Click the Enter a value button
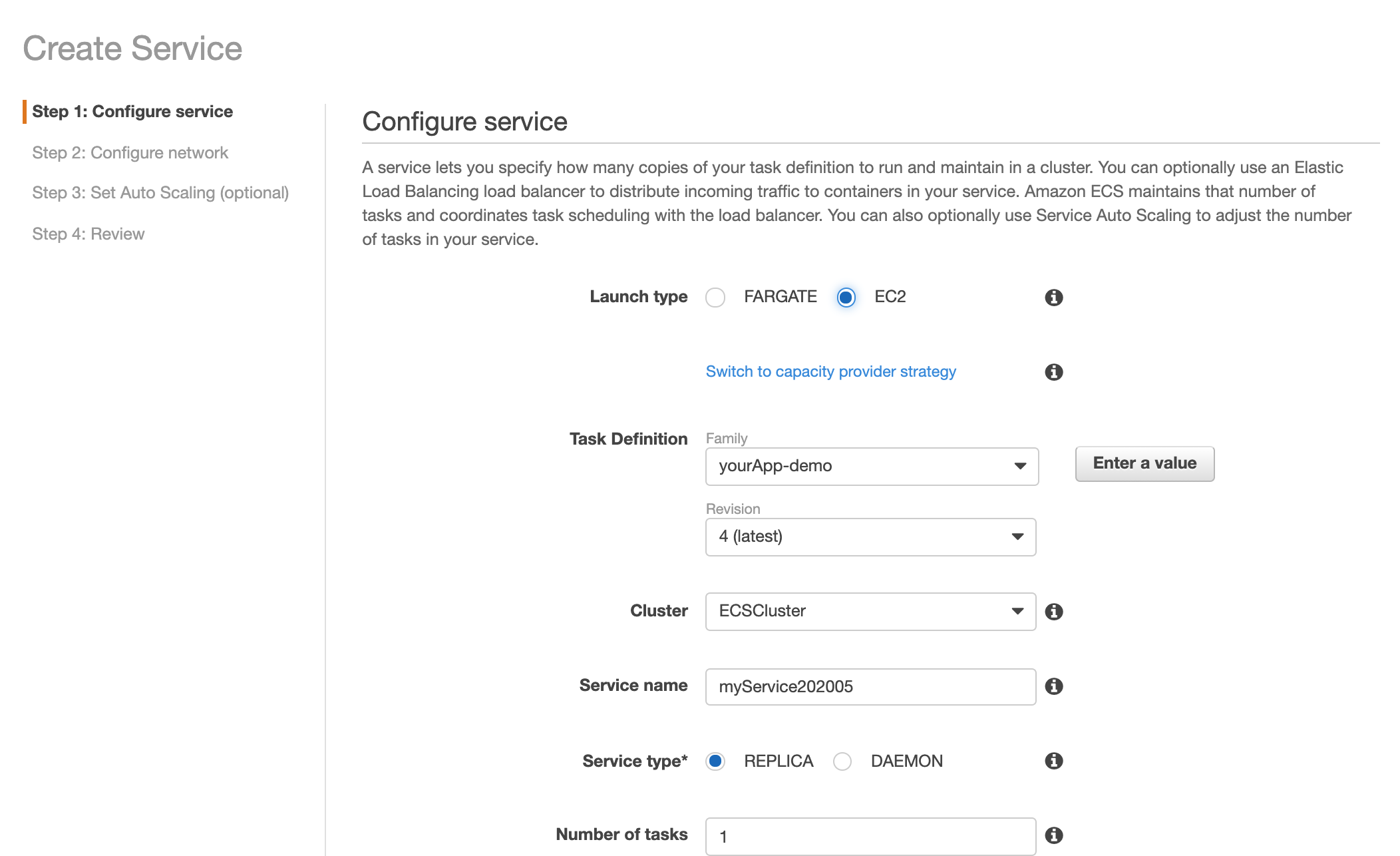This screenshot has height=856, width=1400. [x=1144, y=464]
